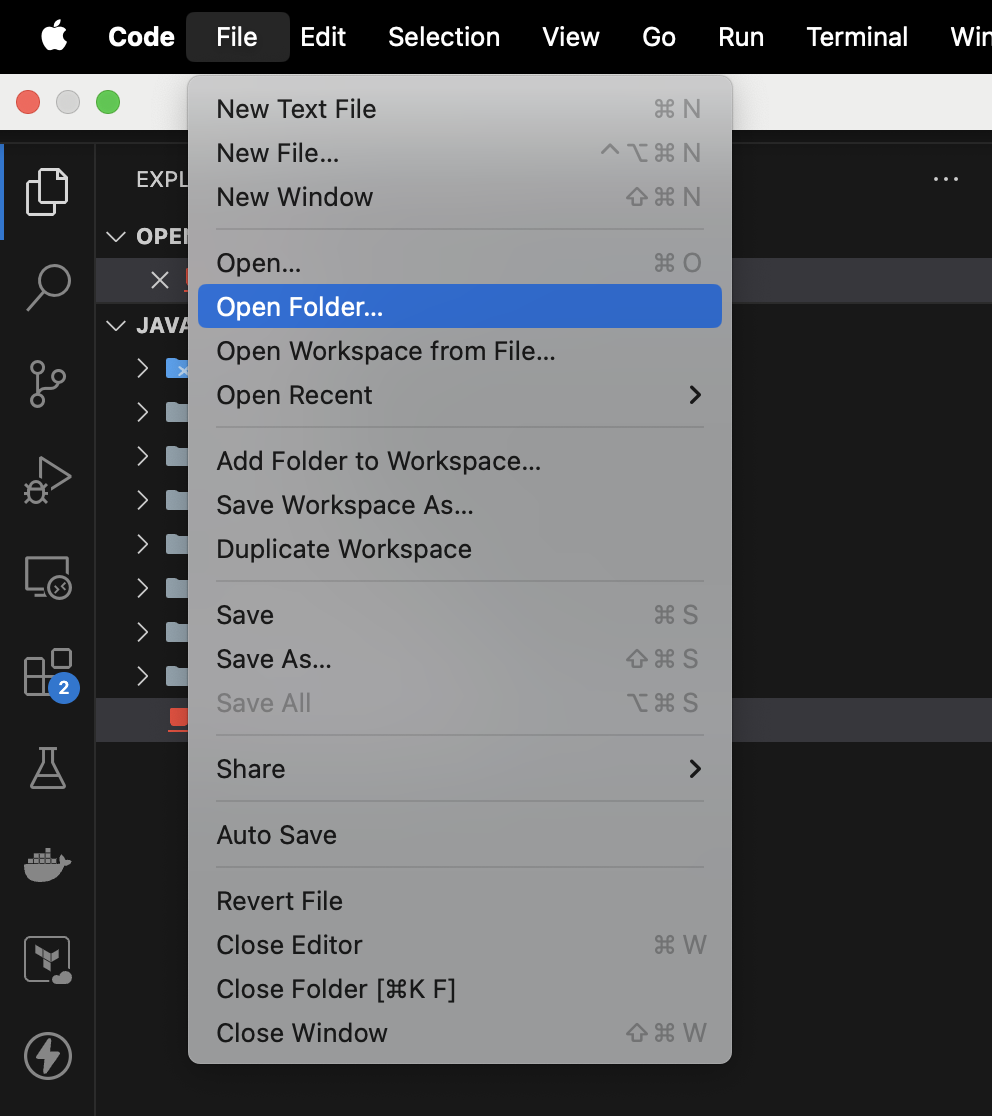Open Run and Debug view icon
992x1116 pixels.
tap(47, 480)
